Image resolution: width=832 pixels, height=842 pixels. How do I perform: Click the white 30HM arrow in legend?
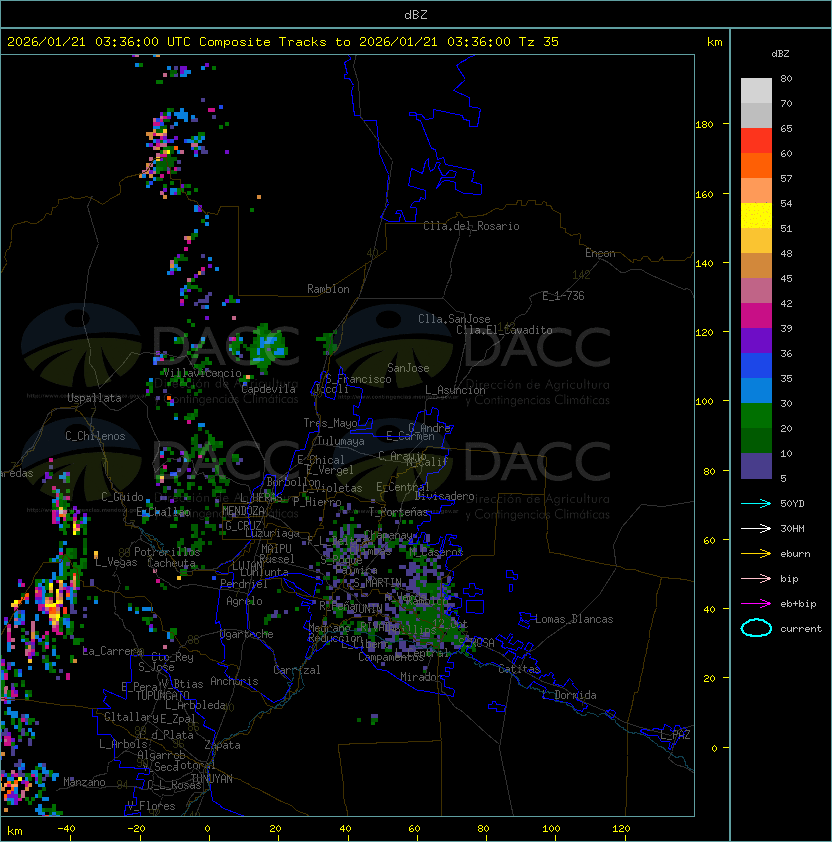[x=756, y=528]
